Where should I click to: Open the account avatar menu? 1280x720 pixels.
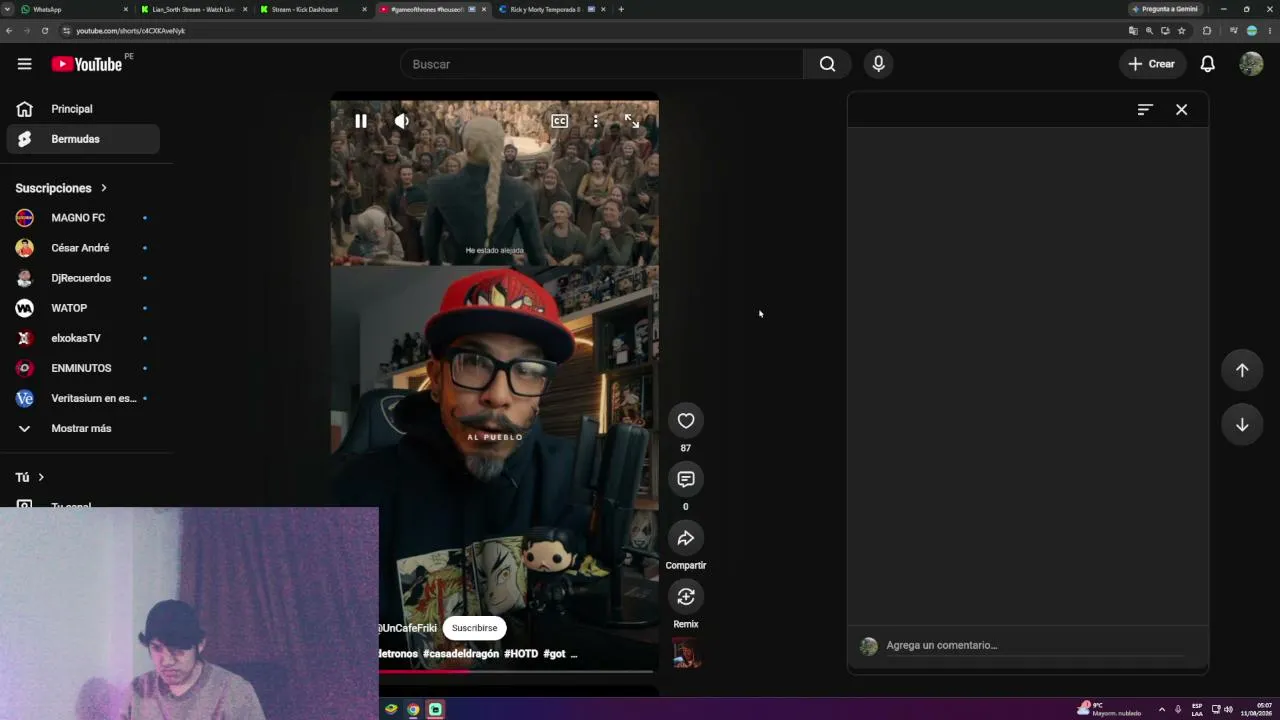click(1251, 64)
